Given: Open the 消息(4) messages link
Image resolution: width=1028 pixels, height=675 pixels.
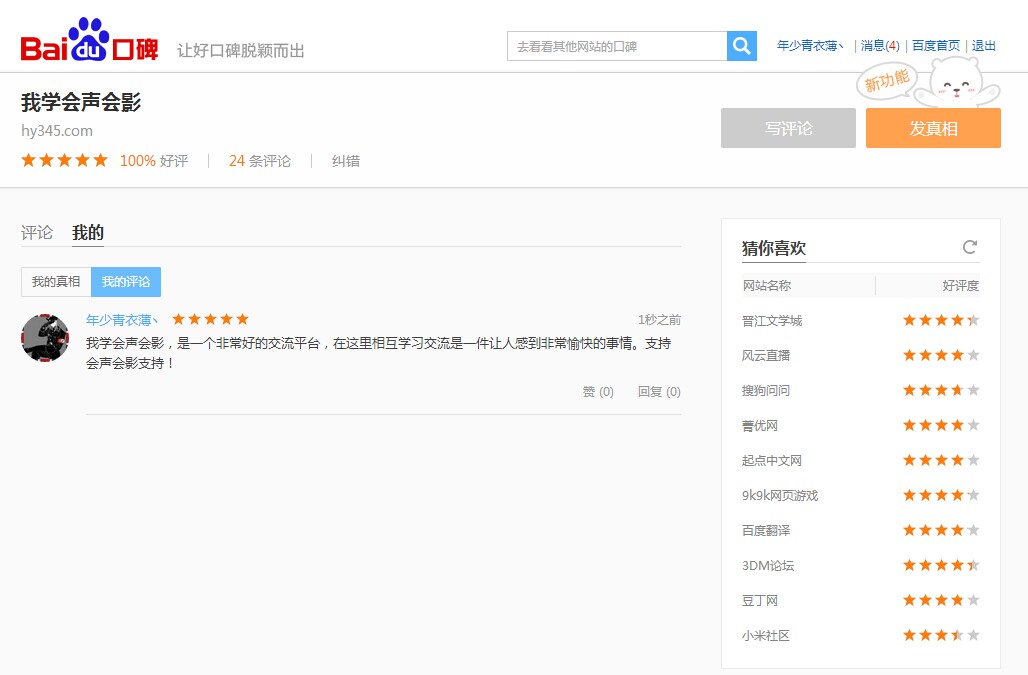Looking at the screenshot, I should (x=880, y=46).
